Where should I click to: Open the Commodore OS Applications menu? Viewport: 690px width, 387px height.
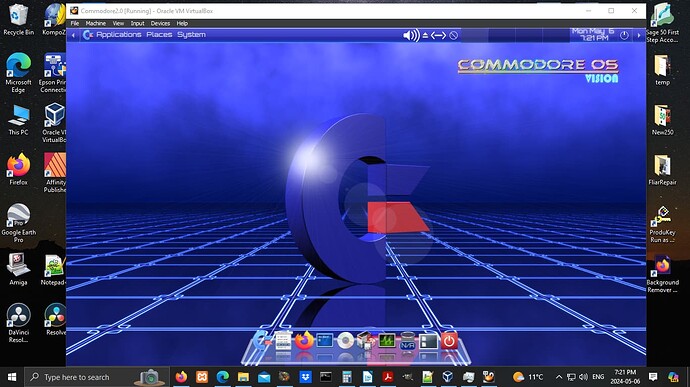click(x=119, y=34)
